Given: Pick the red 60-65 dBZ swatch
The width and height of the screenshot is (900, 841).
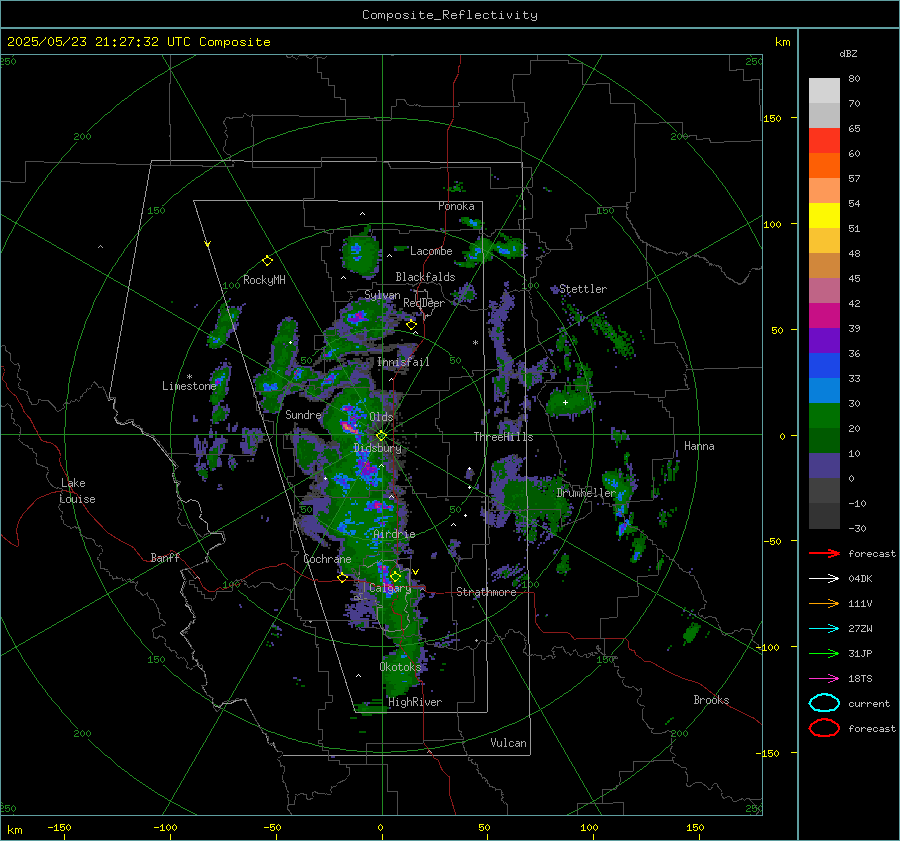Looking at the screenshot, I should pyautogui.click(x=824, y=140).
